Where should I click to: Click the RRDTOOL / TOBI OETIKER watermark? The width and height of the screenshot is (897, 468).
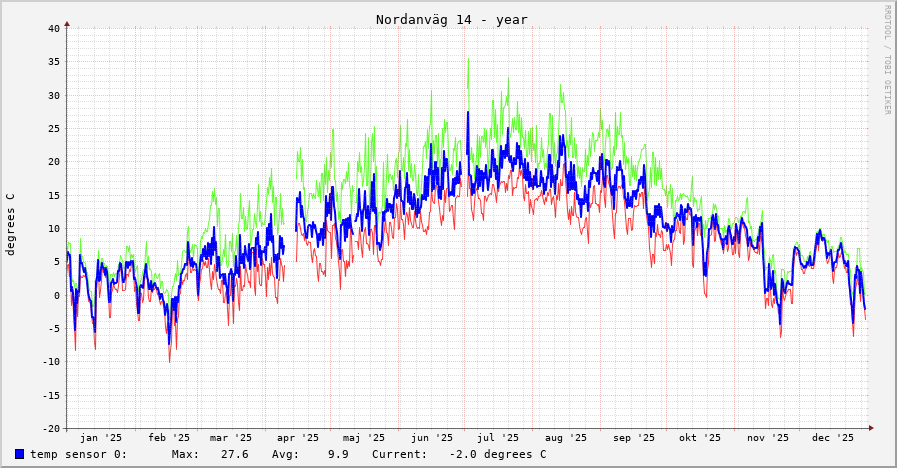click(x=886, y=60)
